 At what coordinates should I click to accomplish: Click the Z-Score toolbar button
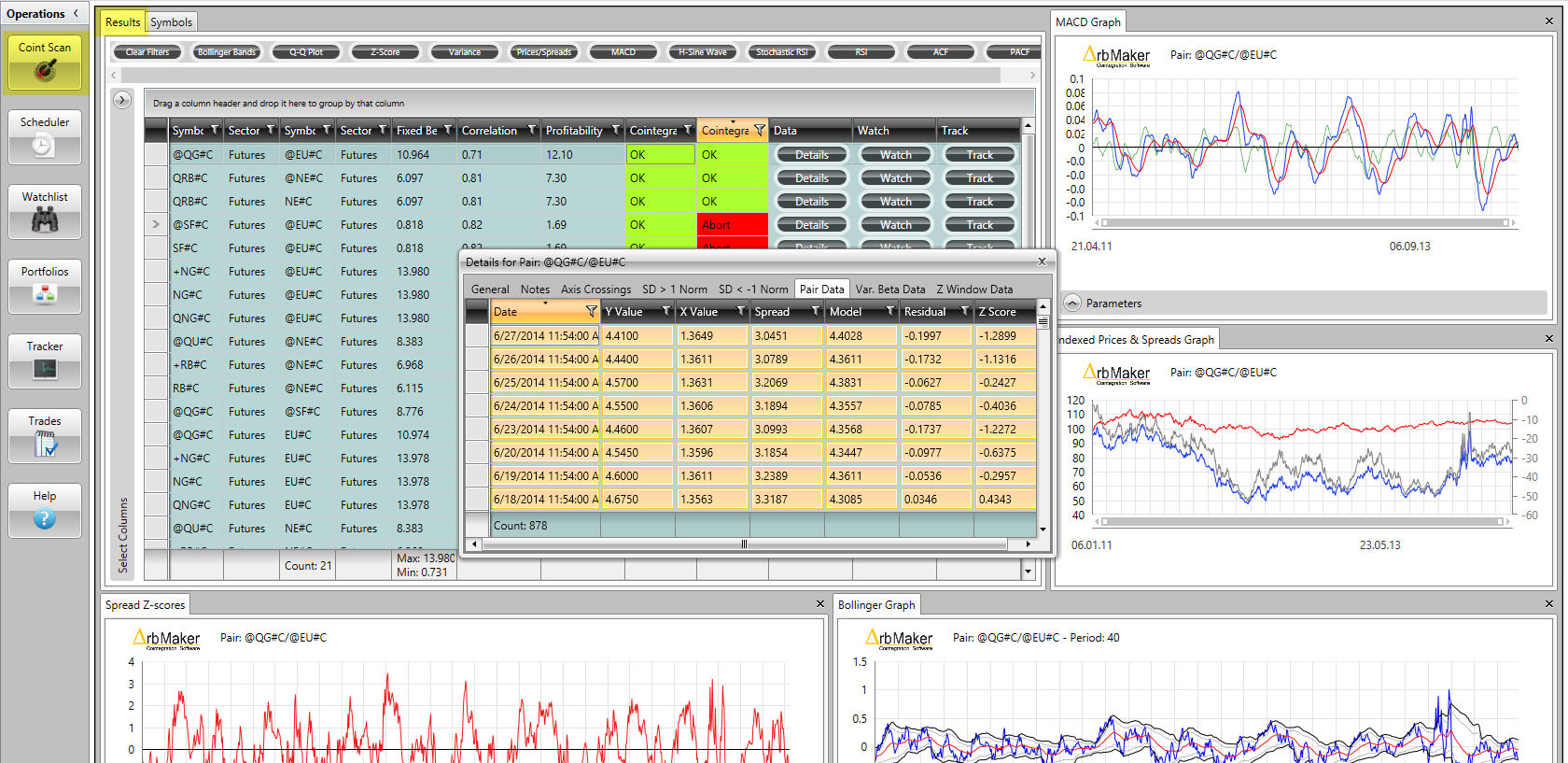click(x=385, y=52)
